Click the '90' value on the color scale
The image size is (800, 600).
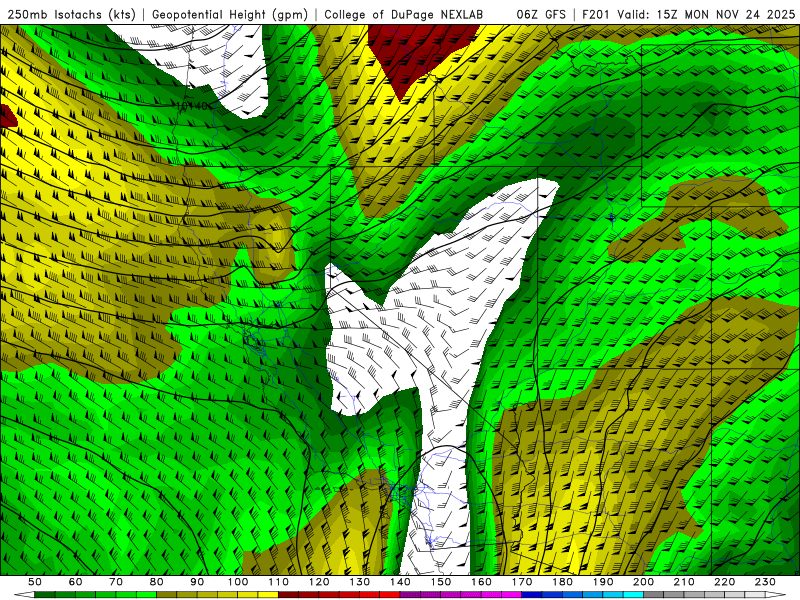197,582
